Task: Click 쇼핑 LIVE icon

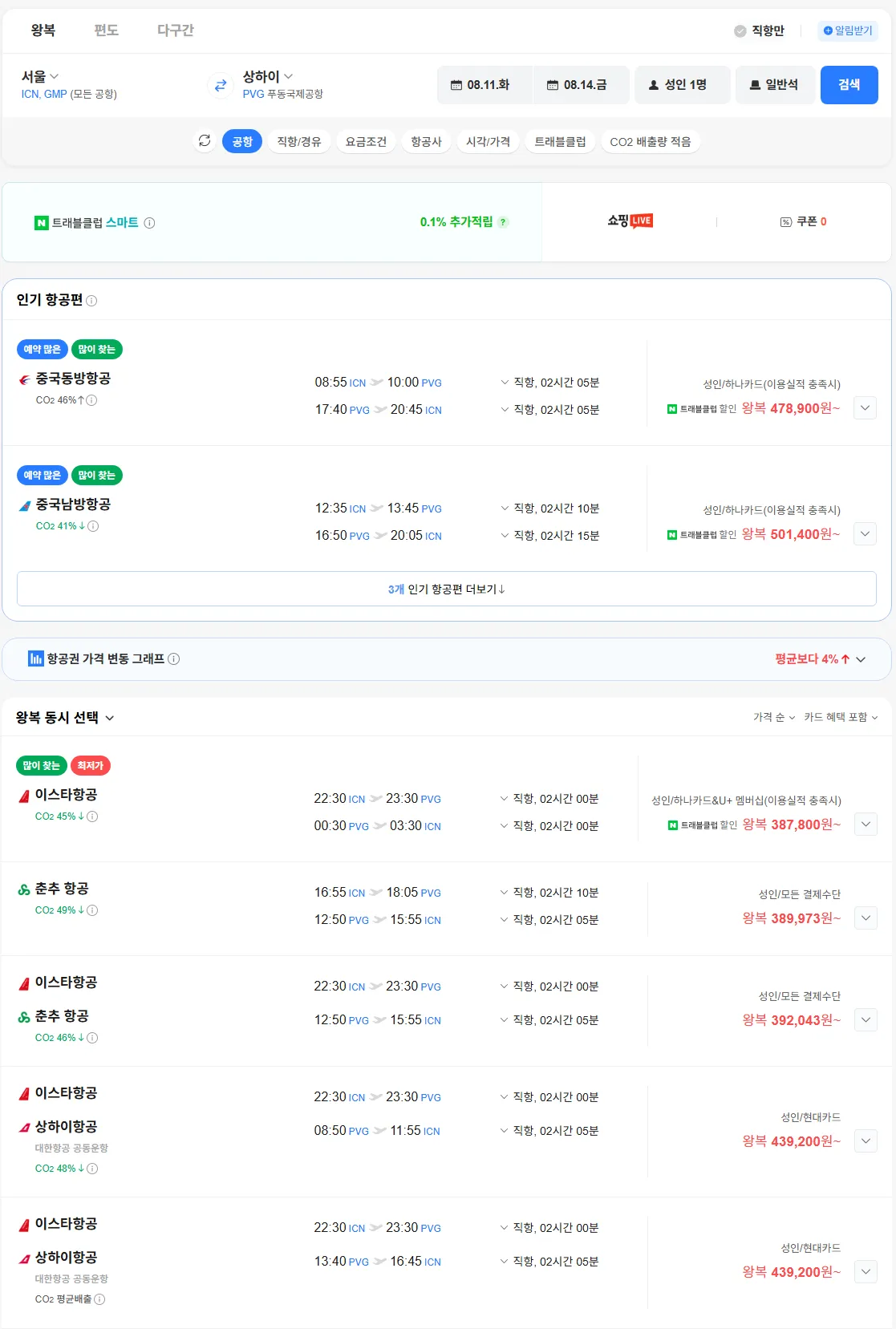Action: (630, 221)
